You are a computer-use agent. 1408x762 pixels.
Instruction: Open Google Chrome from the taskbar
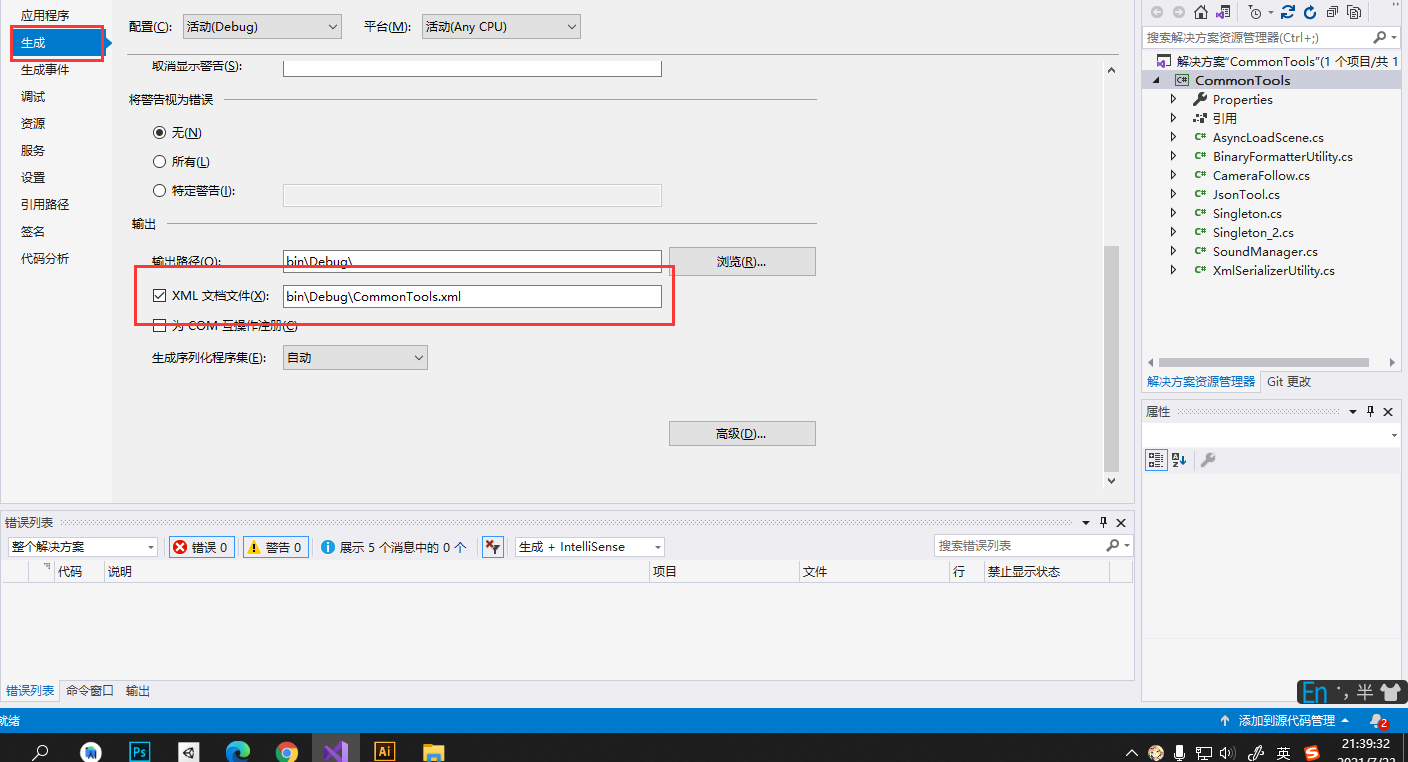[287, 751]
